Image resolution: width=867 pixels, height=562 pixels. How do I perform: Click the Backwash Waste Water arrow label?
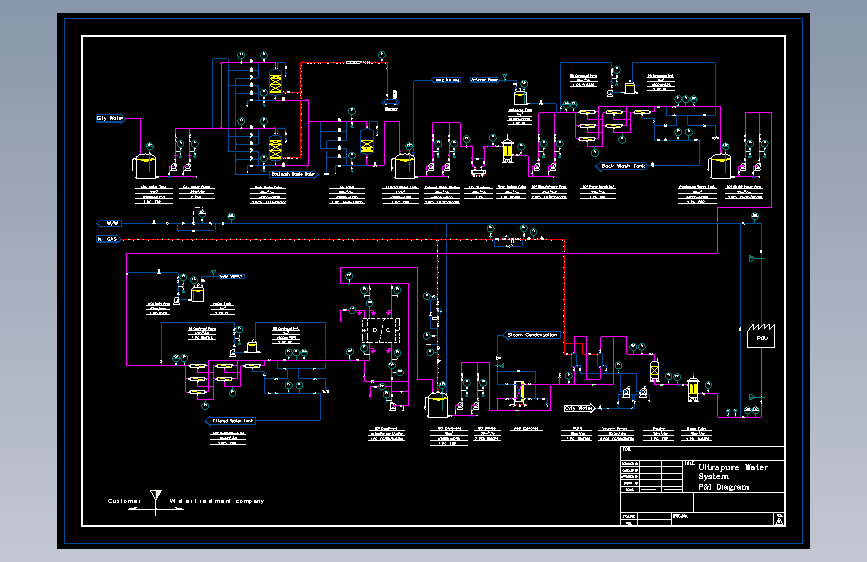click(294, 174)
